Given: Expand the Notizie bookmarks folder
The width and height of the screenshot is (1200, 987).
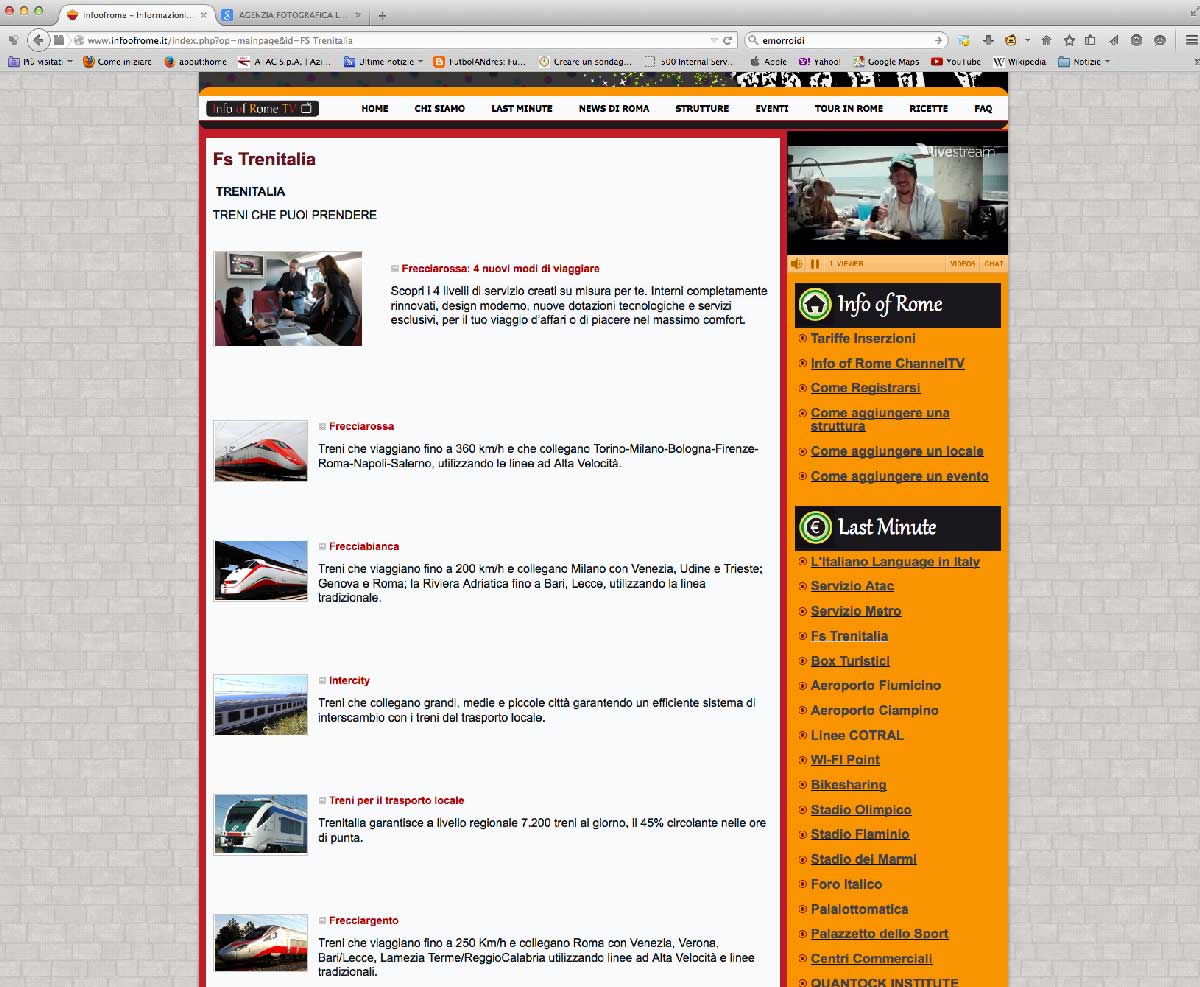Looking at the screenshot, I should 1084,62.
